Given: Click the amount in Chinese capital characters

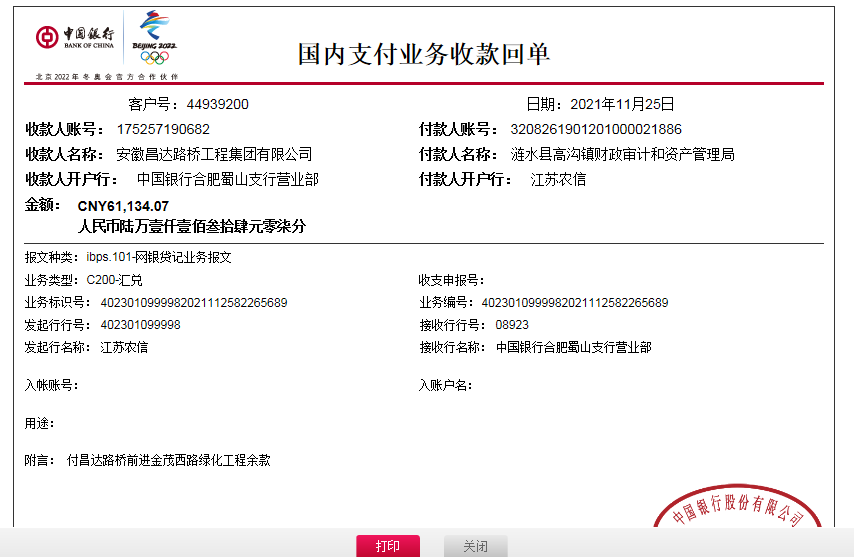Looking at the screenshot, I should pyautogui.click(x=191, y=227).
